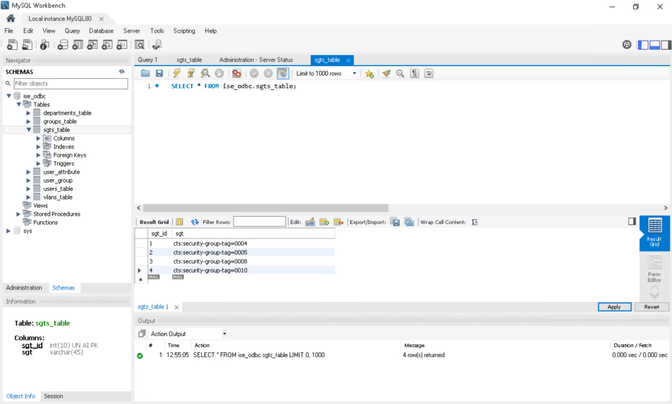Save the script to file icon
This screenshot has height=404, width=672.
pyautogui.click(x=159, y=73)
